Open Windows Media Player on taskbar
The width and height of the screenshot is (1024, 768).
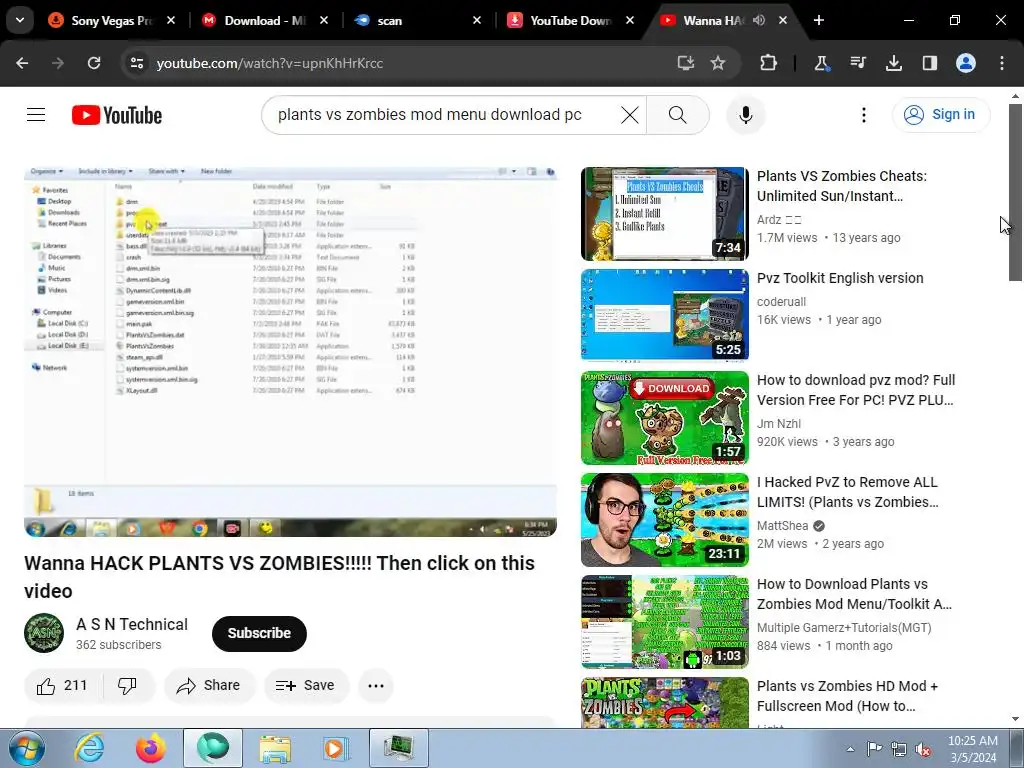[336, 748]
